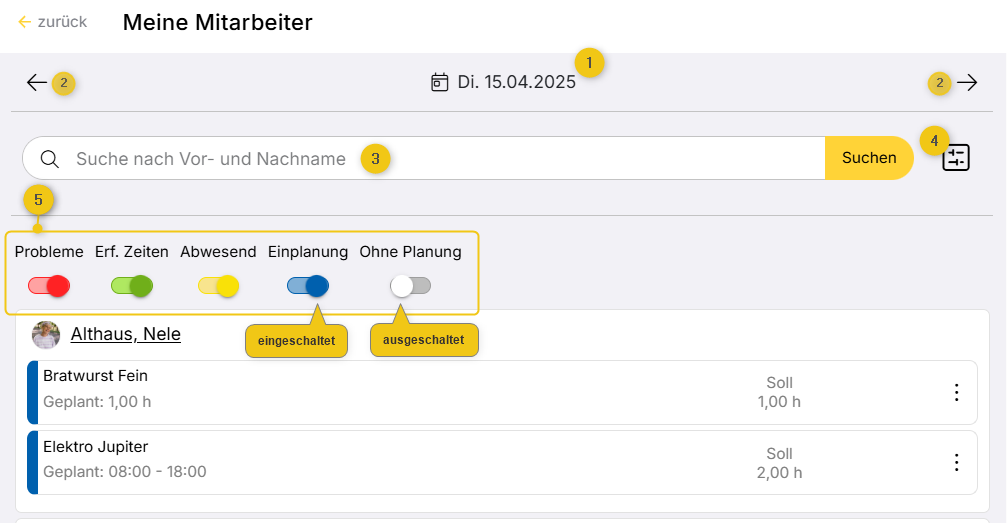Screen dimensions: 1007x523
Task: Open the filter settings icon
Action: click(956, 157)
